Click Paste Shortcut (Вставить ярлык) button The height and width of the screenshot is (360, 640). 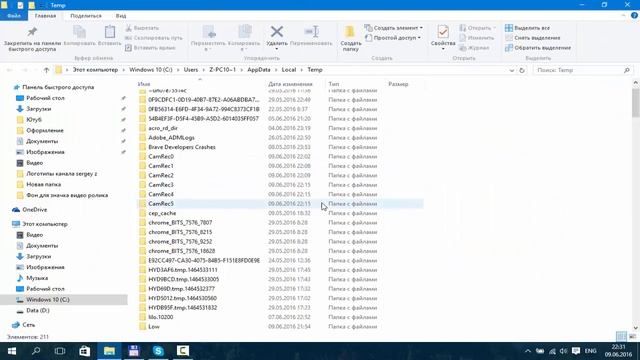tap(150, 48)
